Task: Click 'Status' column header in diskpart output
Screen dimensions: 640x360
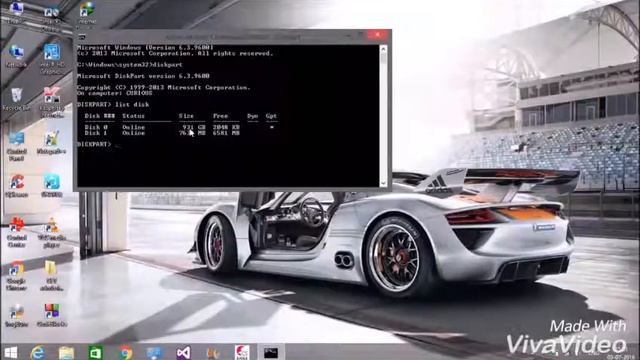Action: (133, 116)
